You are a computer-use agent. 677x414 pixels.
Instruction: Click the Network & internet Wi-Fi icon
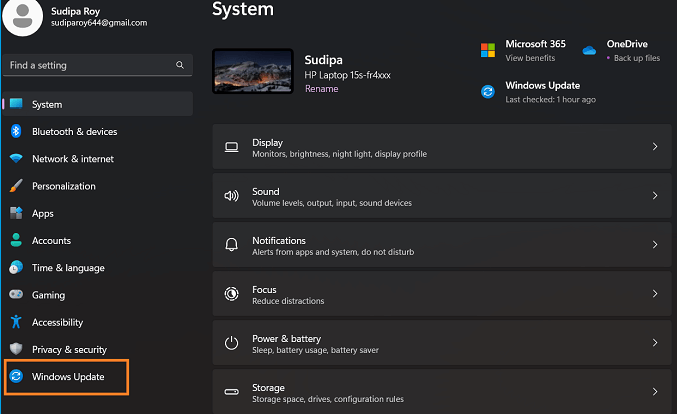16,159
